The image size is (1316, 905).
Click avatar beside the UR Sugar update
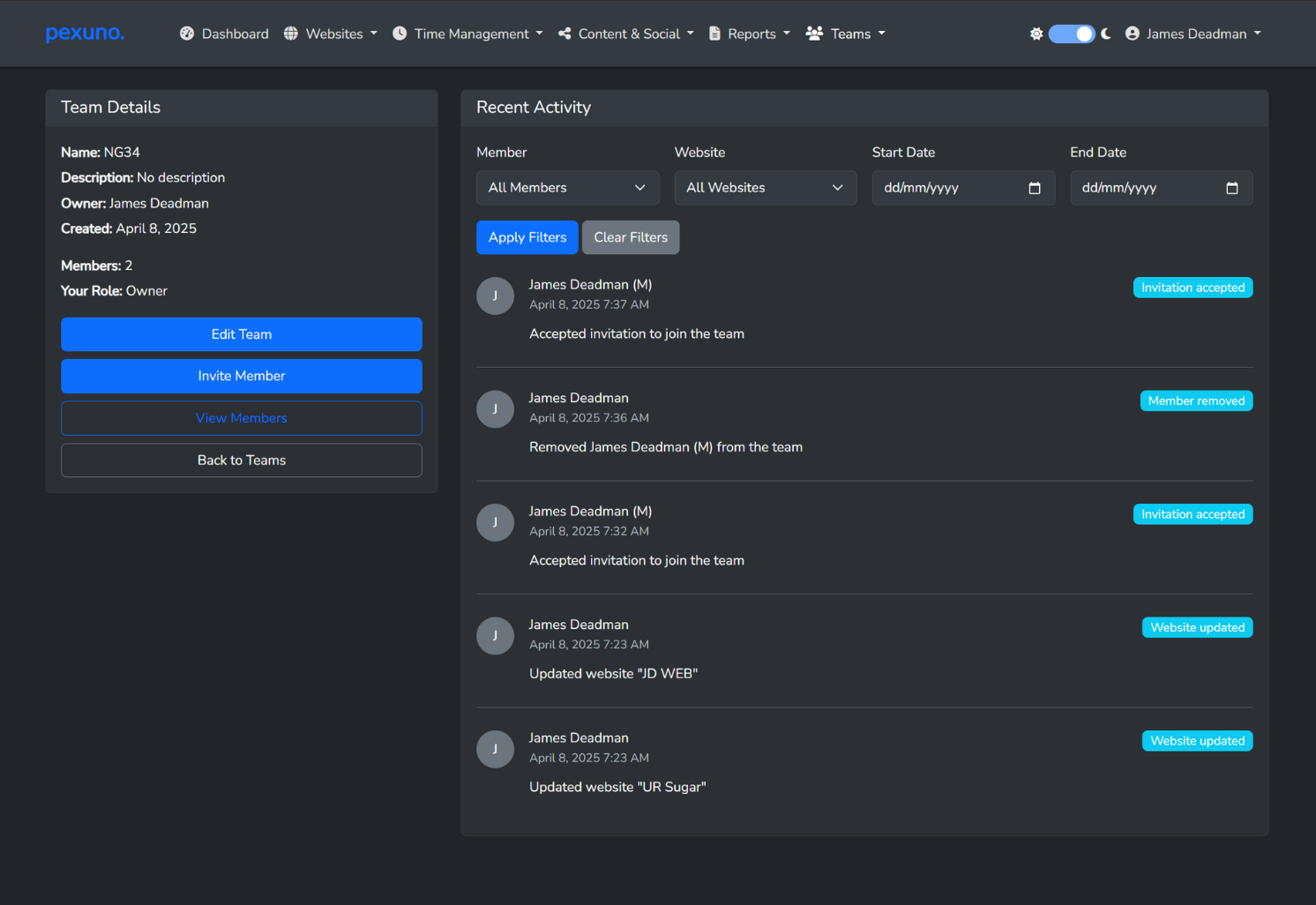tap(495, 749)
